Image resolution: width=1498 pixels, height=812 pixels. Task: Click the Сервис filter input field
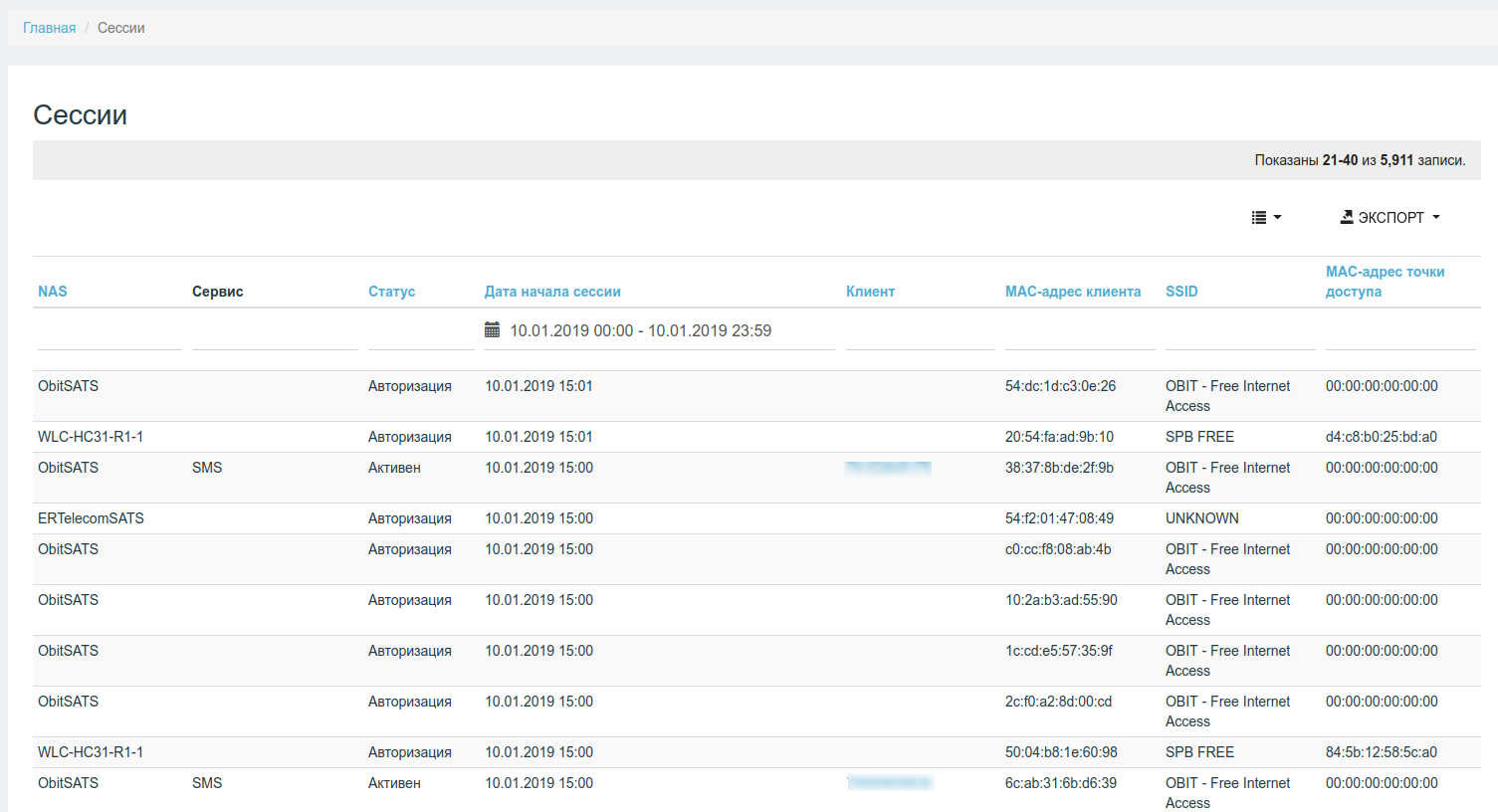click(275, 333)
